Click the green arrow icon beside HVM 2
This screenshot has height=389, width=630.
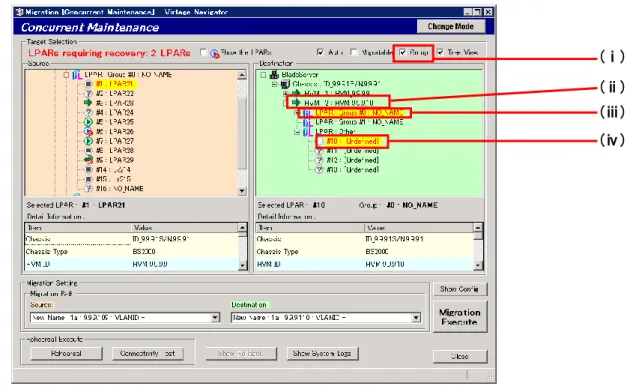tap(297, 103)
